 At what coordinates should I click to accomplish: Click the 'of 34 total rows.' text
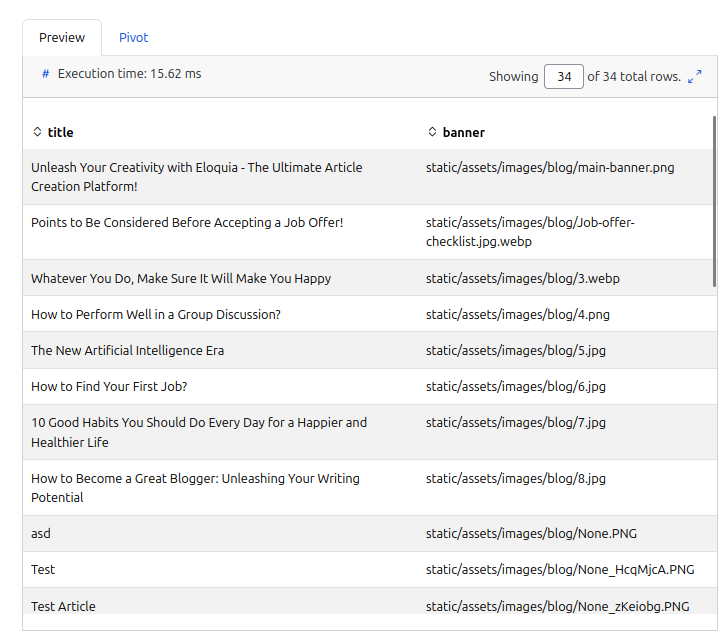pyautogui.click(x=634, y=76)
